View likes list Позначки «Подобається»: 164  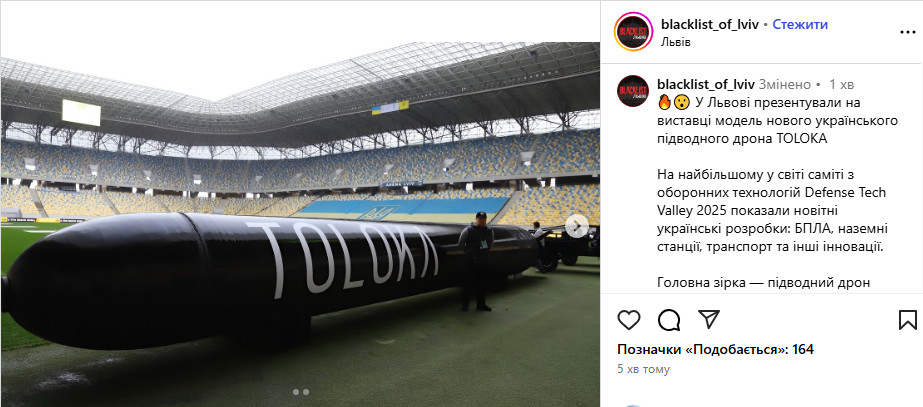pyautogui.click(x=715, y=349)
